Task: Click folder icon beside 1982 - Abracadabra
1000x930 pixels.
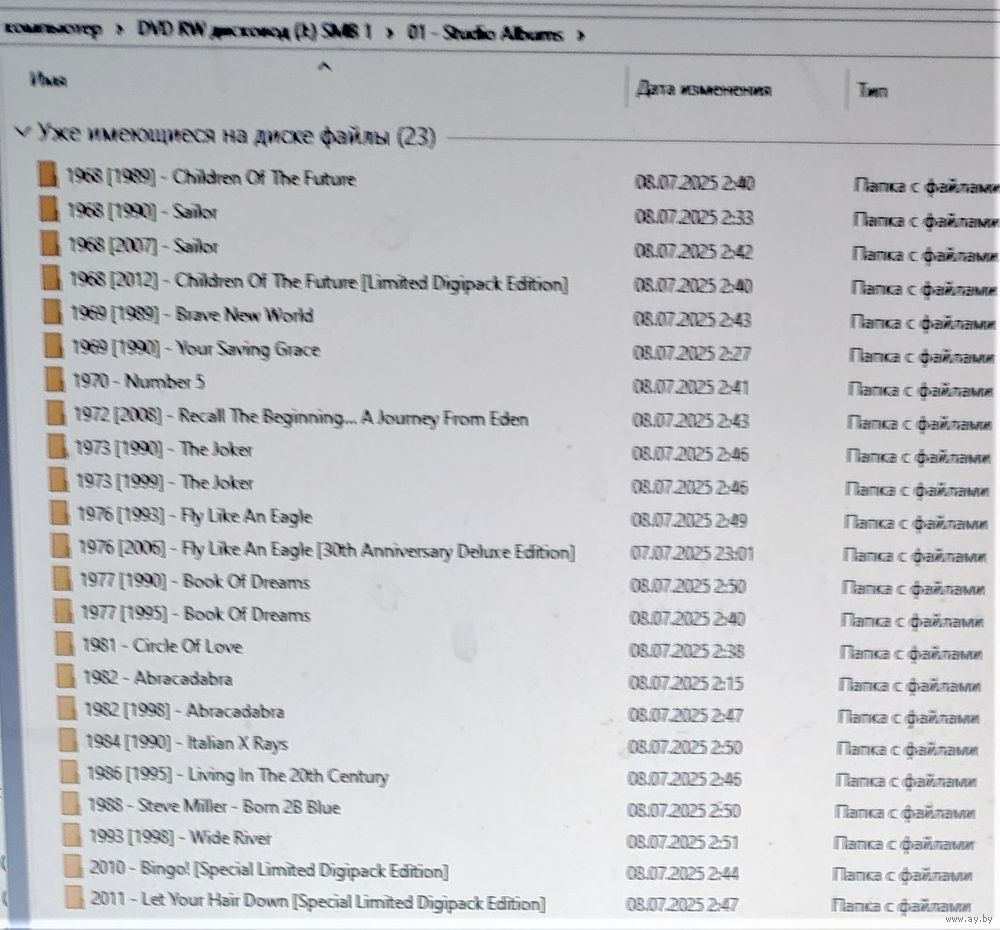Action: (x=66, y=675)
